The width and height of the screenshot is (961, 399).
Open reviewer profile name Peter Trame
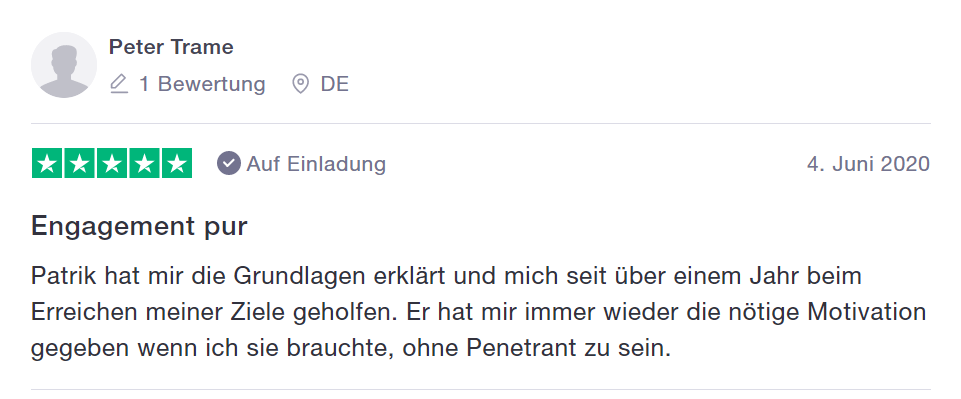pyautogui.click(x=171, y=47)
